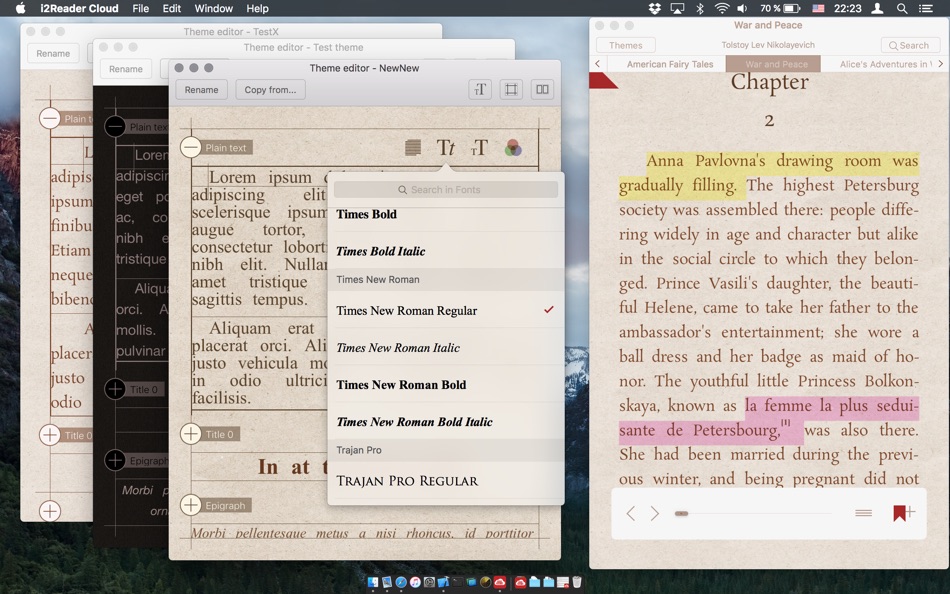950x594 pixels.
Task: Open the color circles picker for Plain text
Action: pyautogui.click(x=513, y=148)
